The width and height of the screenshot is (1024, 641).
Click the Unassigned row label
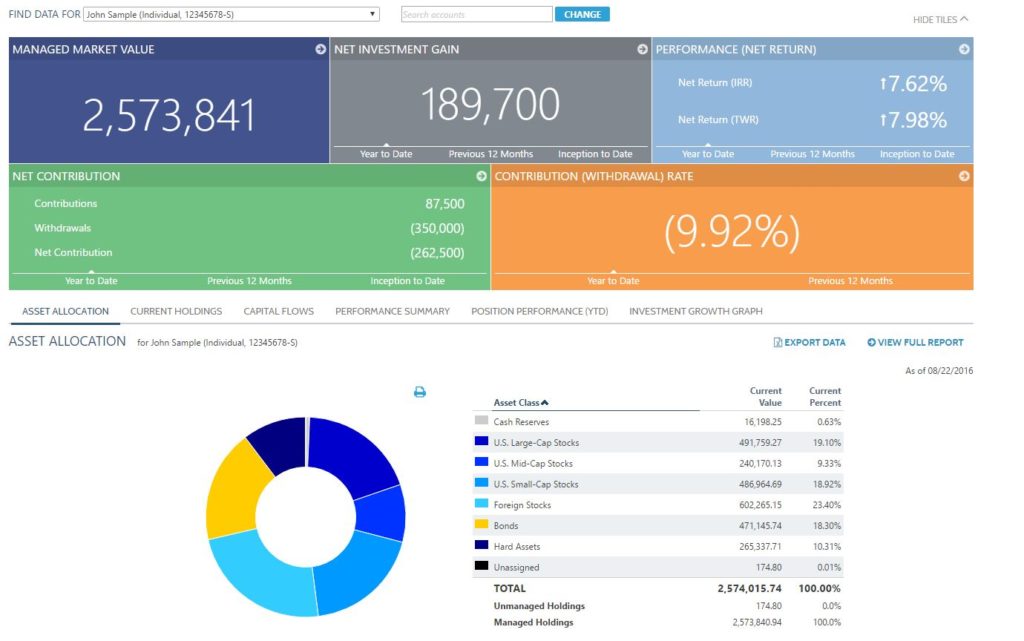(516, 567)
